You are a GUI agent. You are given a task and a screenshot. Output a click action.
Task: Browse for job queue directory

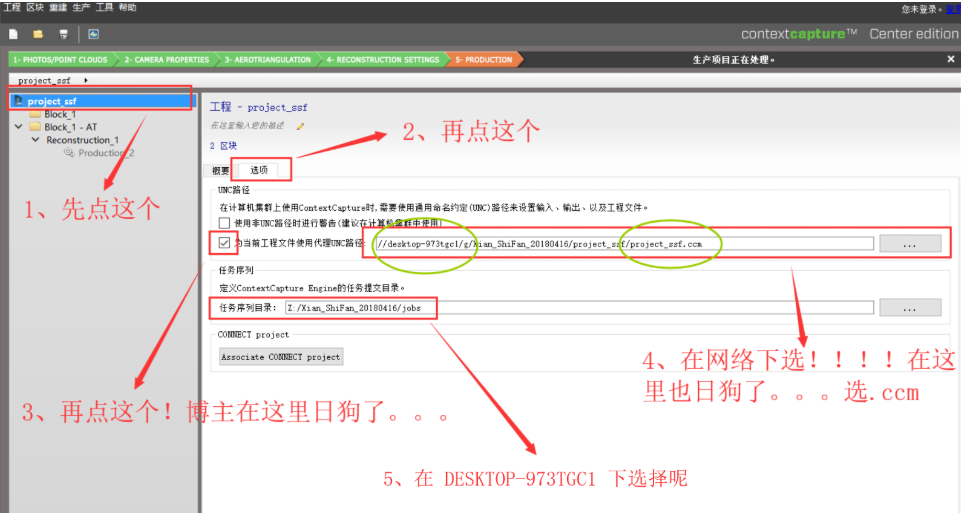[910, 307]
